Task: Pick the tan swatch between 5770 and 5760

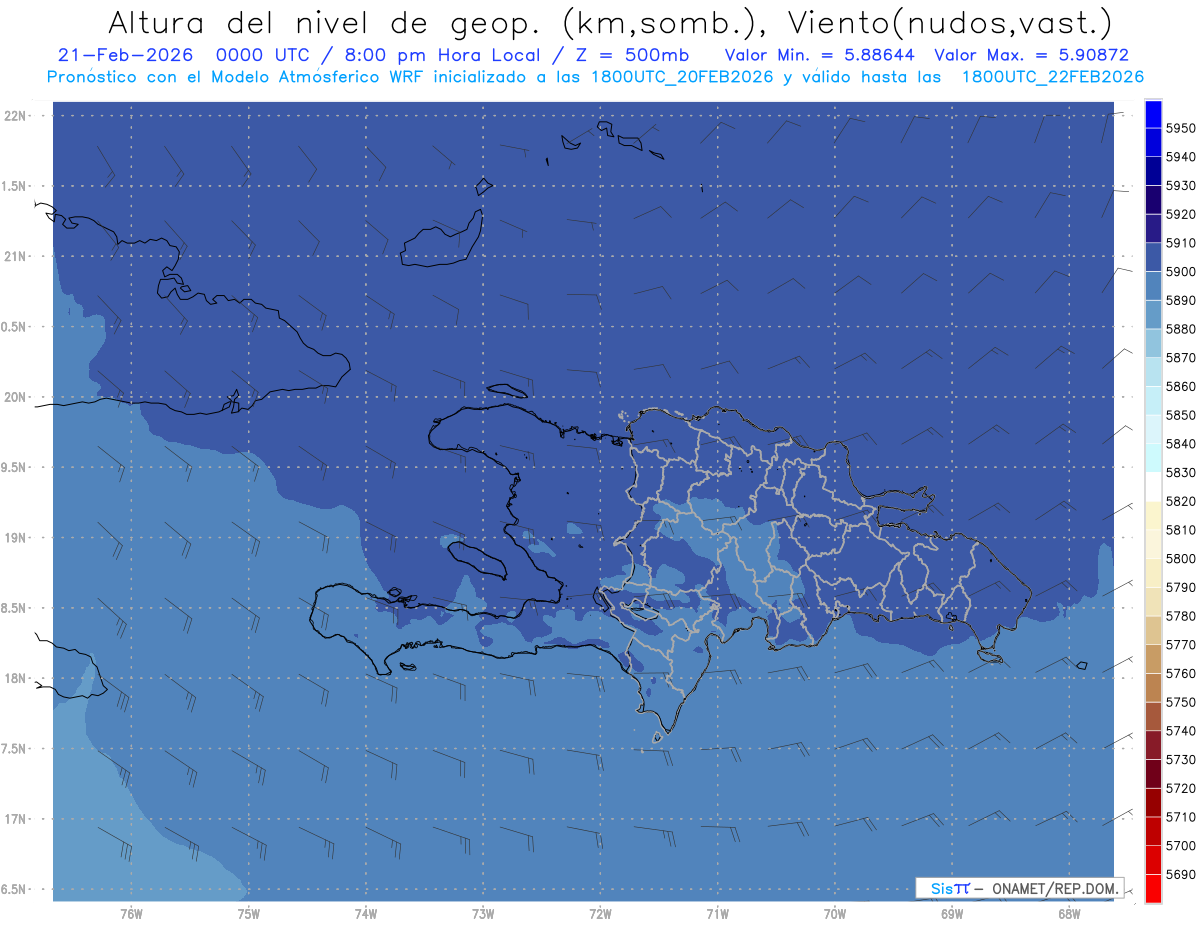Action: click(x=1153, y=659)
